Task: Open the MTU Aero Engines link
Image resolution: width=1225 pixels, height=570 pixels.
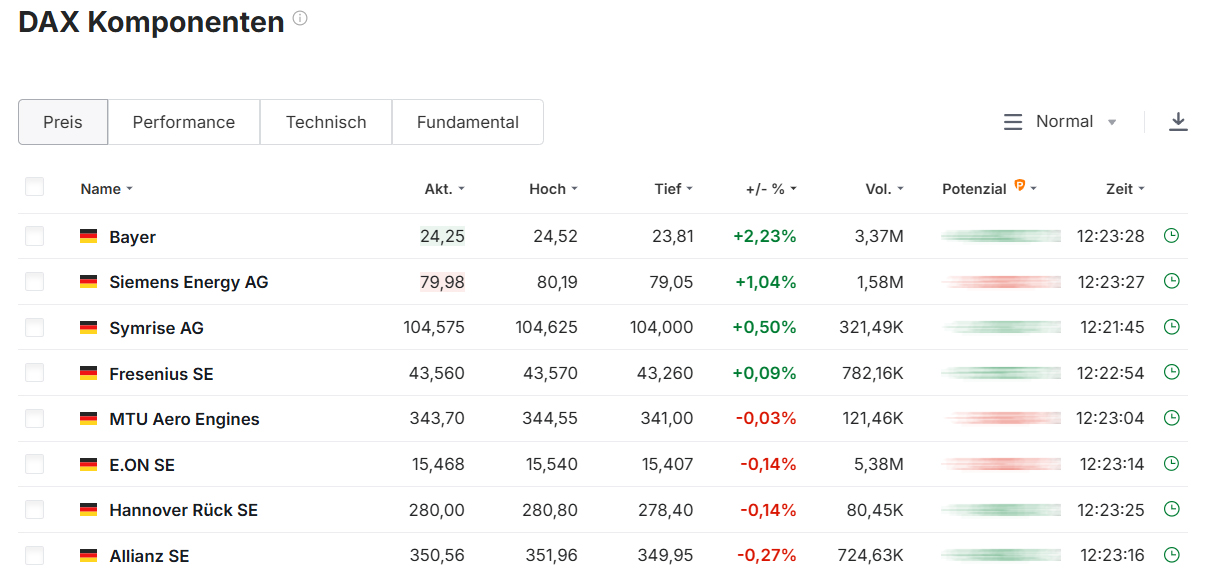Action: click(184, 419)
